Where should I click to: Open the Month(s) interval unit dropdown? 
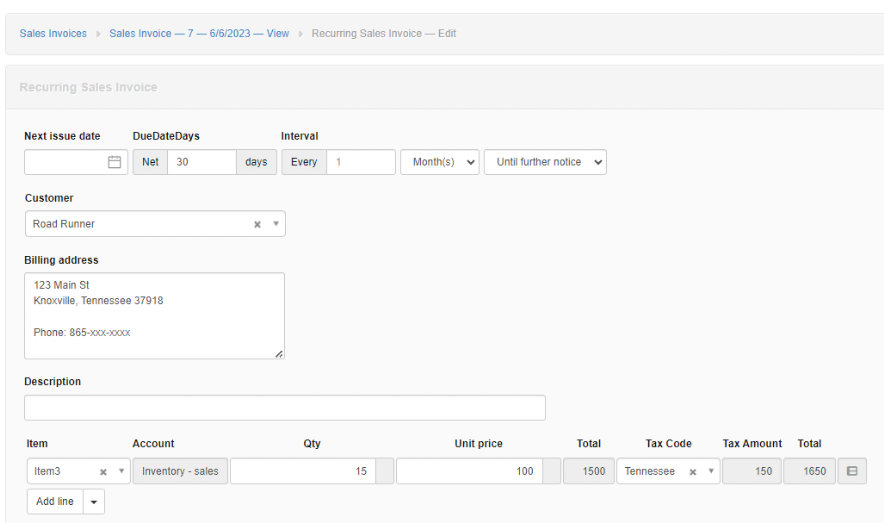pos(440,162)
